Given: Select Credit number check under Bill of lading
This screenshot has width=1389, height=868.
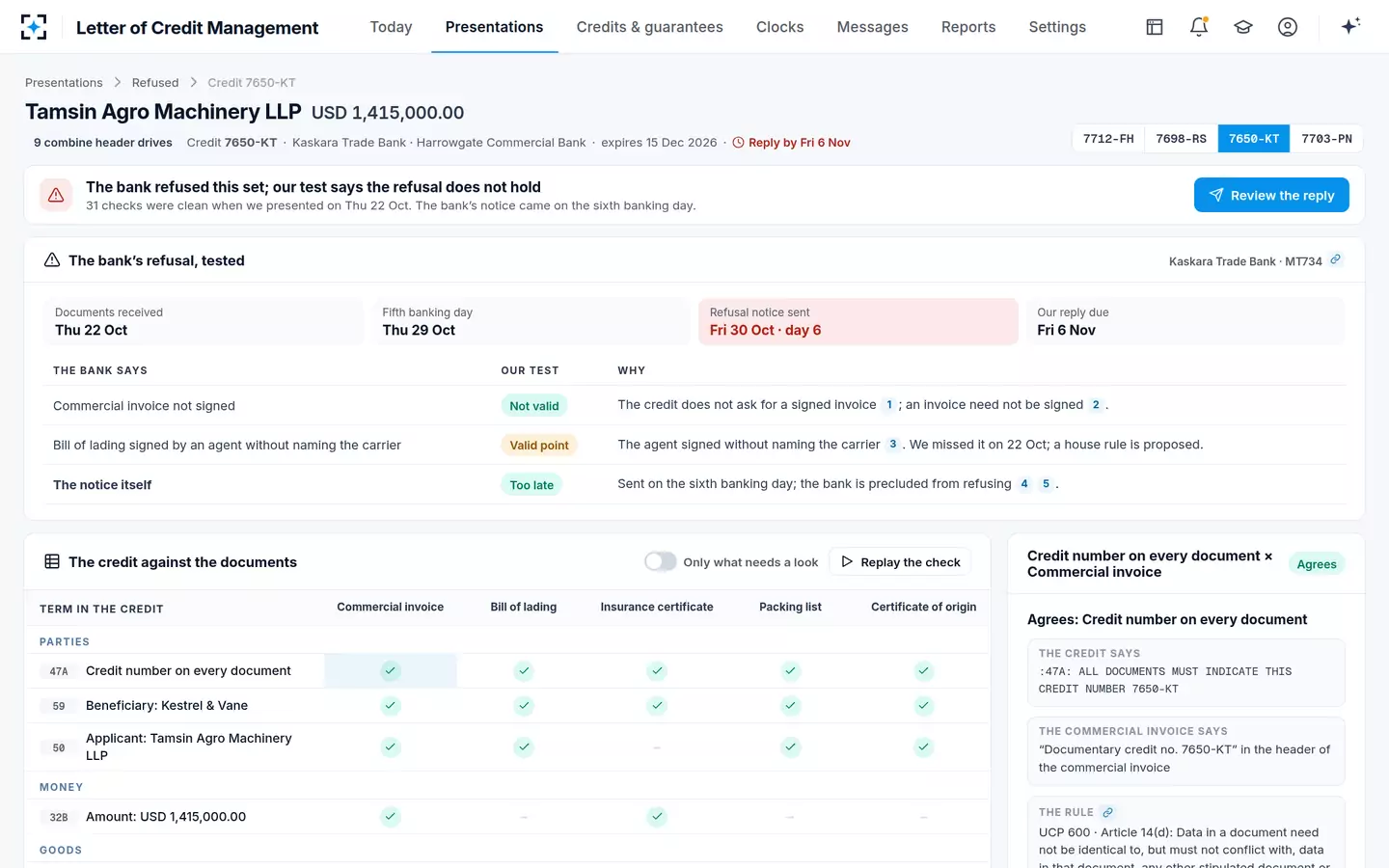Looking at the screenshot, I should click(x=524, y=670).
